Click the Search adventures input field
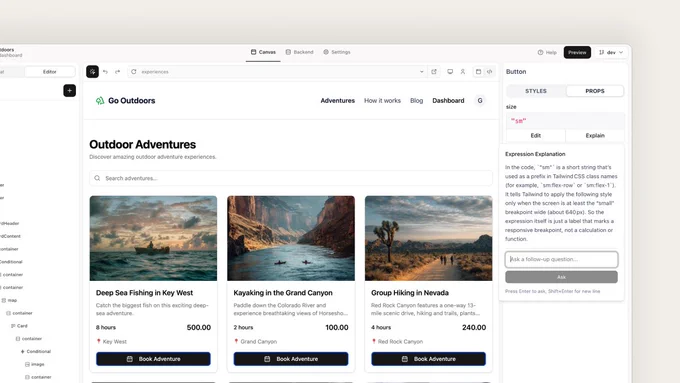The height and width of the screenshot is (383, 680). [291, 178]
